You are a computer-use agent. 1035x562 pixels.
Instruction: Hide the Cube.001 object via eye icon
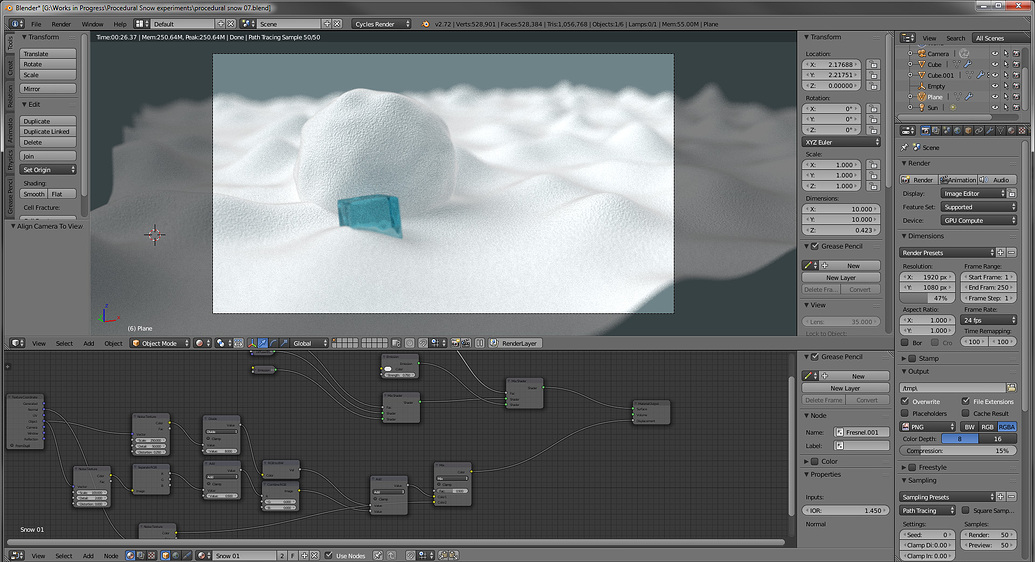[995, 75]
